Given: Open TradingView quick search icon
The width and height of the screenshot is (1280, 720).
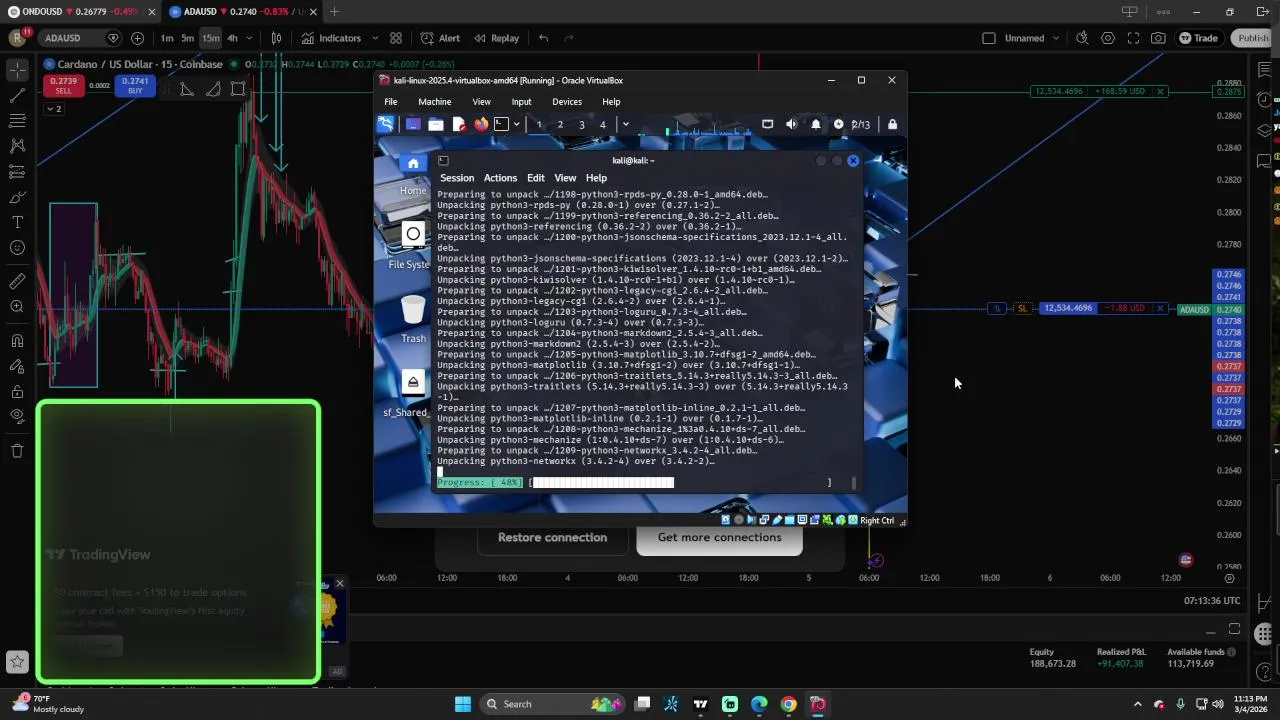Looking at the screenshot, I should coord(1082,38).
